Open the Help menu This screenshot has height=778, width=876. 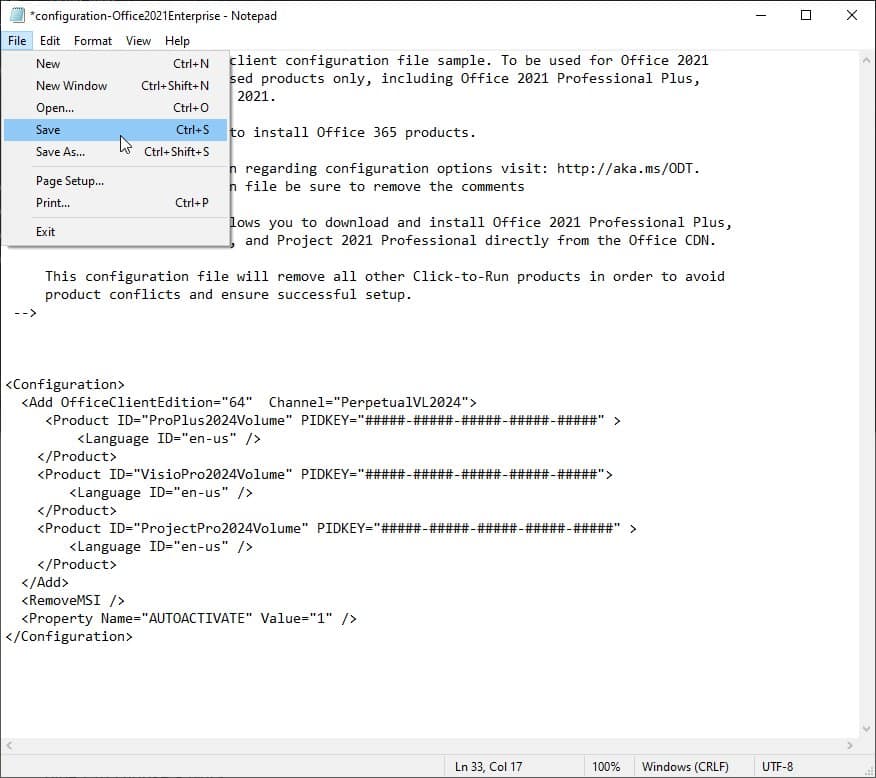tap(177, 41)
